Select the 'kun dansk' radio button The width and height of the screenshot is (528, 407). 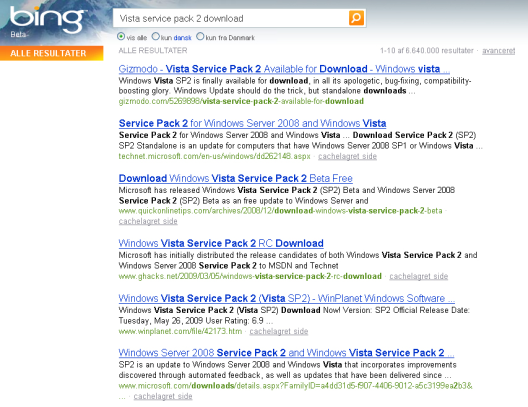[x=156, y=36]
